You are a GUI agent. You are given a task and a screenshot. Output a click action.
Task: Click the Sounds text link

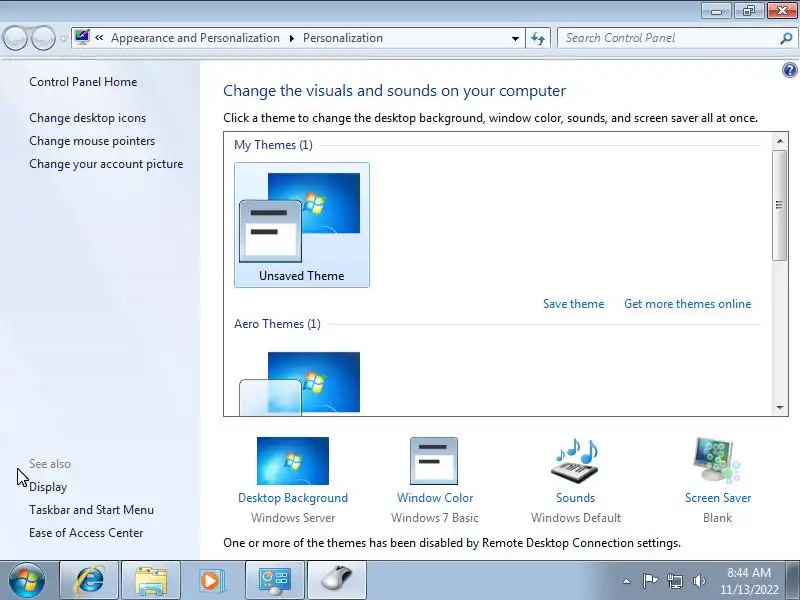pyautogui.click(x=576, y=497)
